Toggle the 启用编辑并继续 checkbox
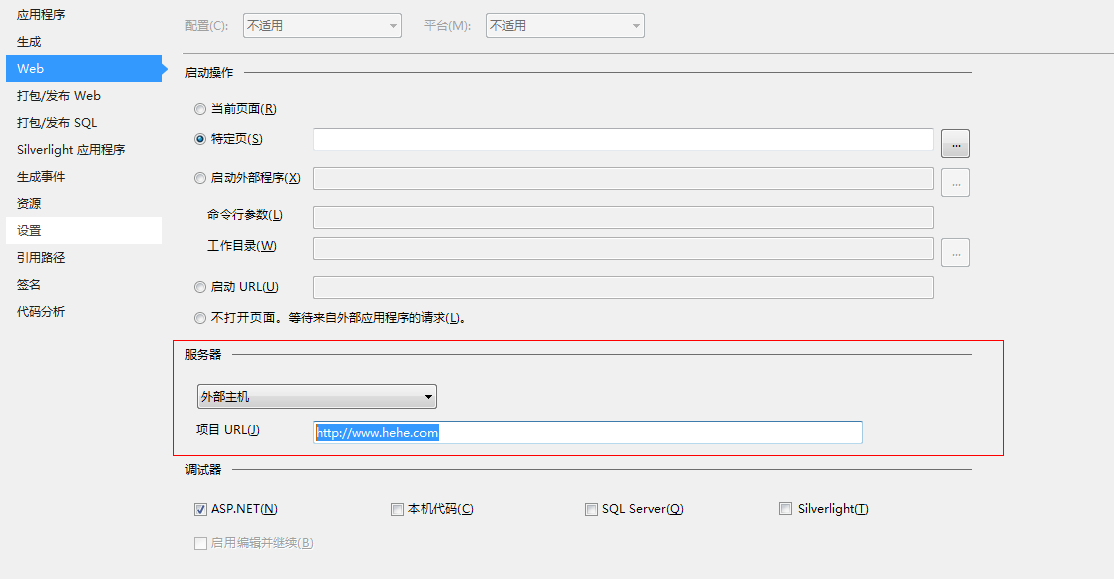 click(200, 543)
